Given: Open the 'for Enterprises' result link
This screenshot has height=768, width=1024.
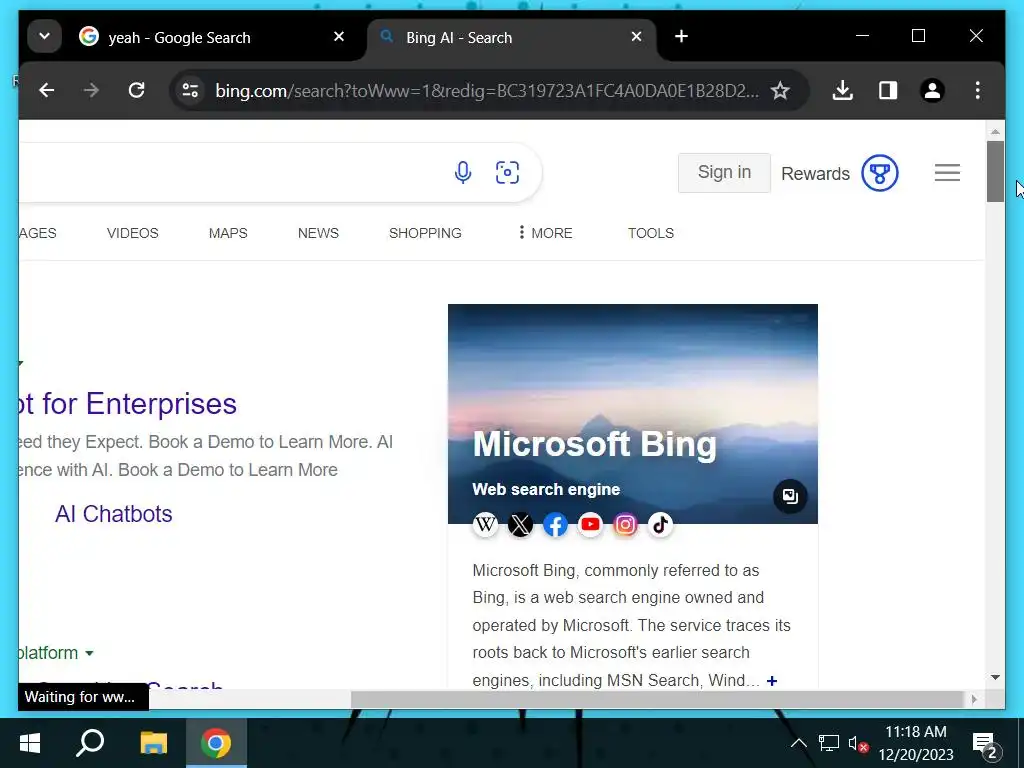Looking at the screenshot, I should click(128, 404).
